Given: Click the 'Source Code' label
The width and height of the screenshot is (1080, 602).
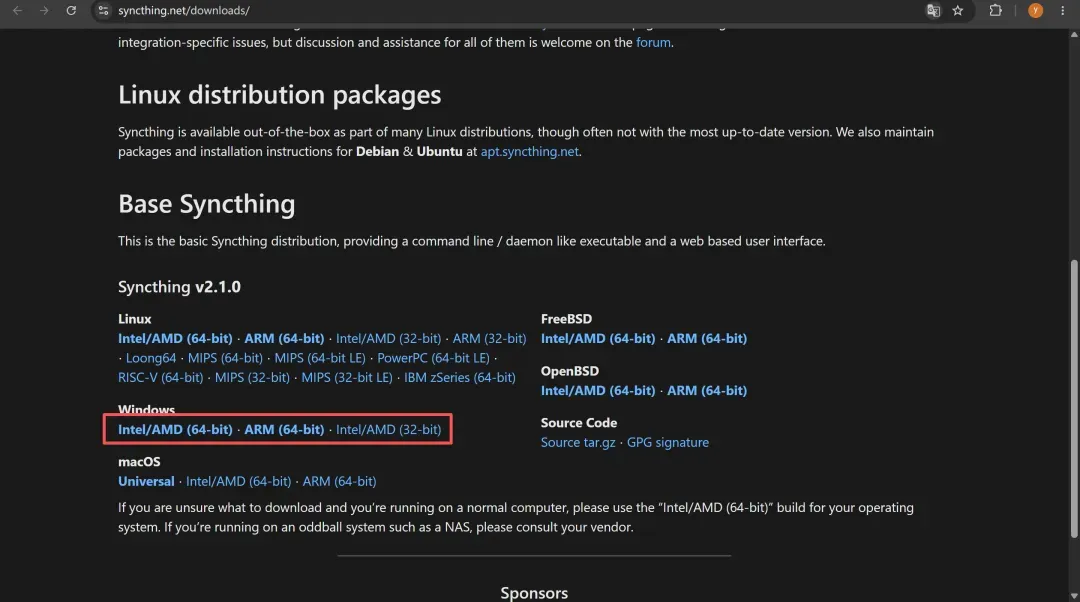Looking at the screenshot, I should pos(579,423).
